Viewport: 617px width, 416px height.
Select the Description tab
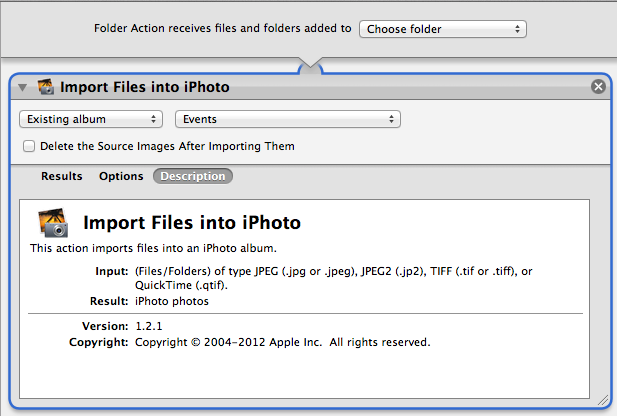193,176
